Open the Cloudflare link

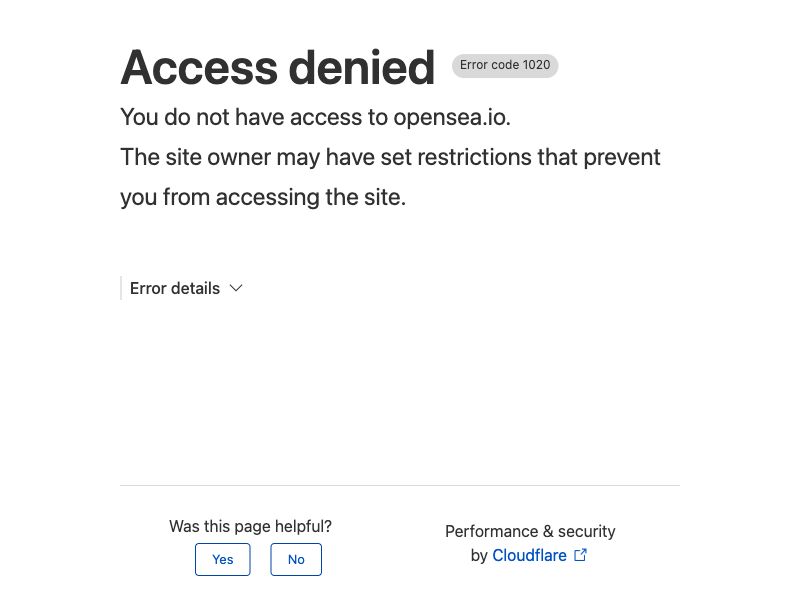click(x=529, y=555)
